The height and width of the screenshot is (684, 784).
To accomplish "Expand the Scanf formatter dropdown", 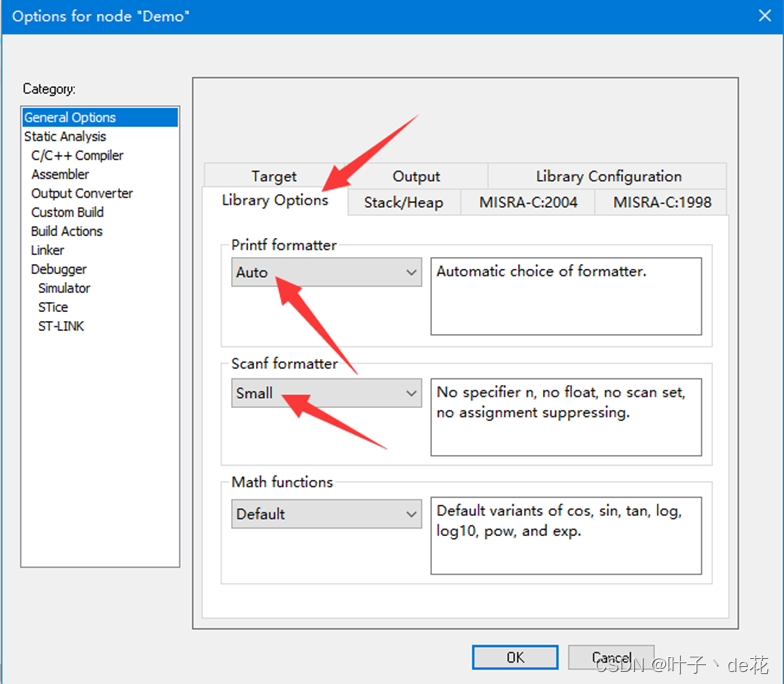I will [x=326, y=394].
